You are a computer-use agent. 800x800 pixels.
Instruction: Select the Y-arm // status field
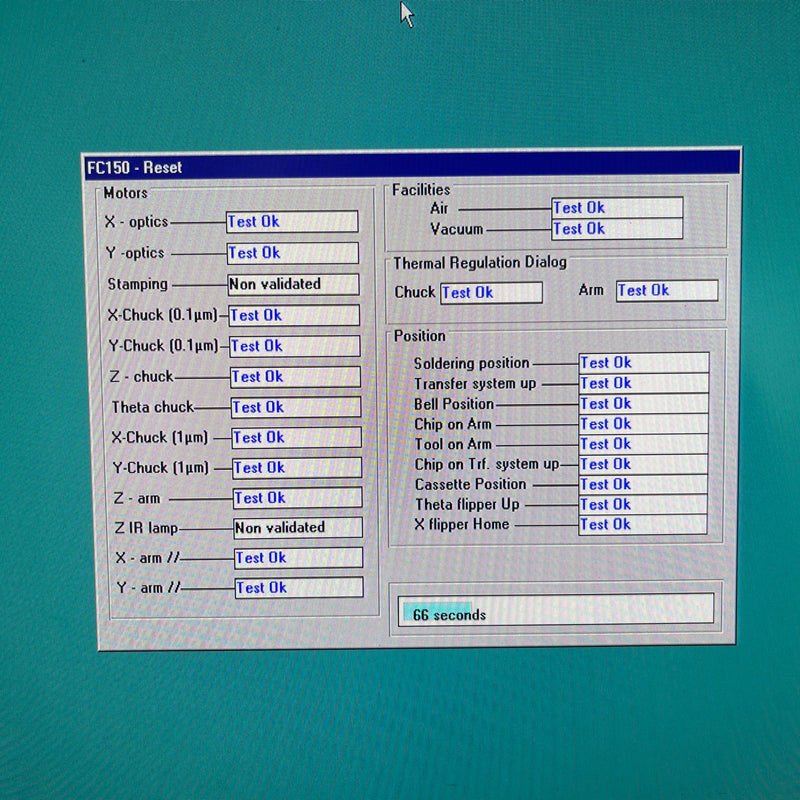point(299,587)
